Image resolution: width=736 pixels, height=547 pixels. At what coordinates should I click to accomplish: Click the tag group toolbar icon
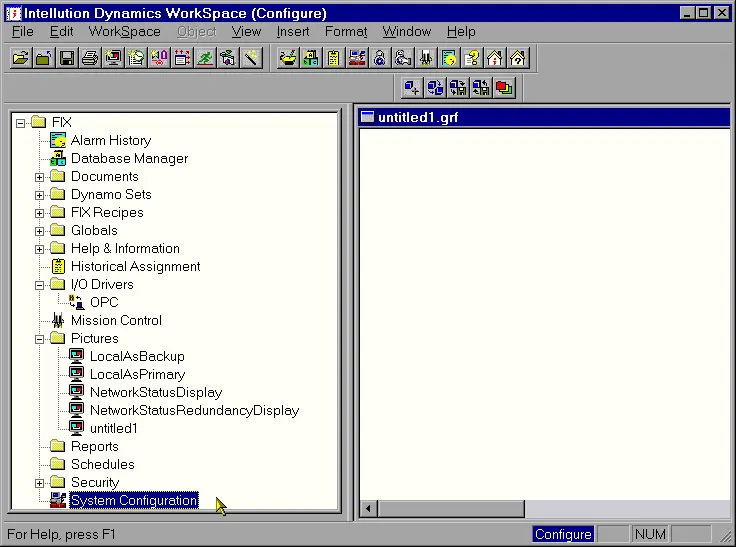point(159,58)
